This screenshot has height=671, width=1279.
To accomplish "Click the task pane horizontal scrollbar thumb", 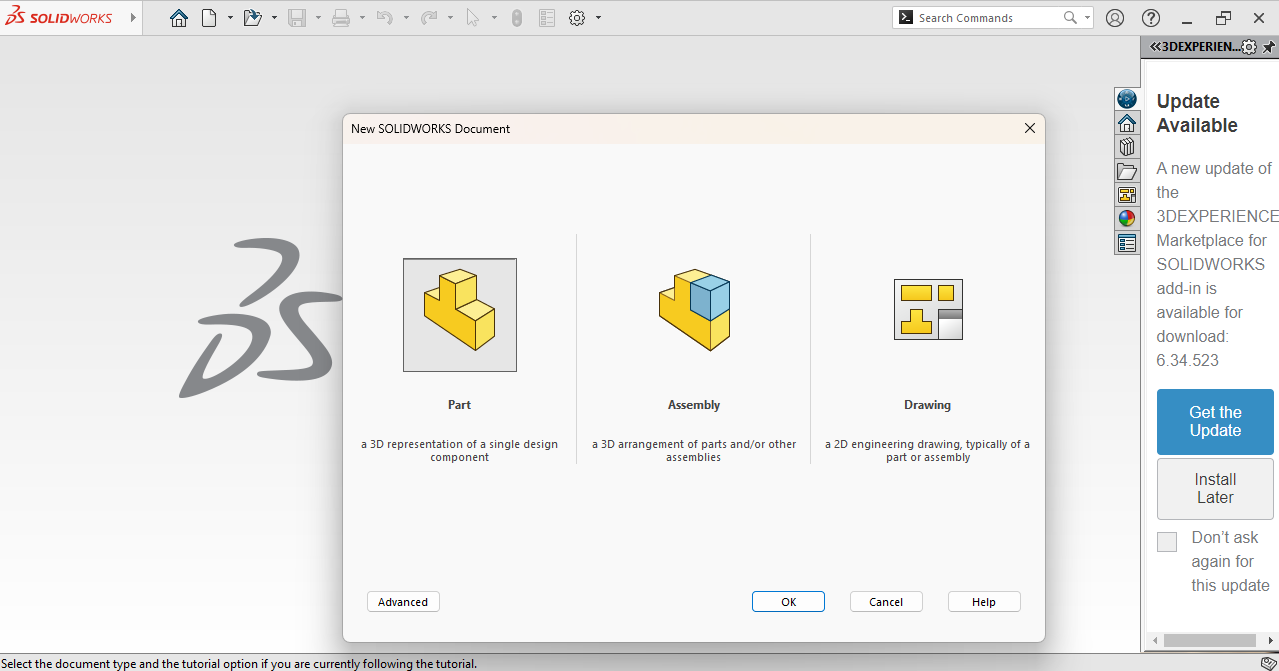I will (x=1210, y=640).
